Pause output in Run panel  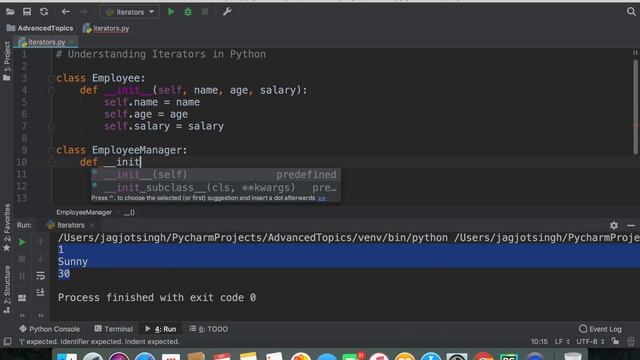tap(22, 276)
